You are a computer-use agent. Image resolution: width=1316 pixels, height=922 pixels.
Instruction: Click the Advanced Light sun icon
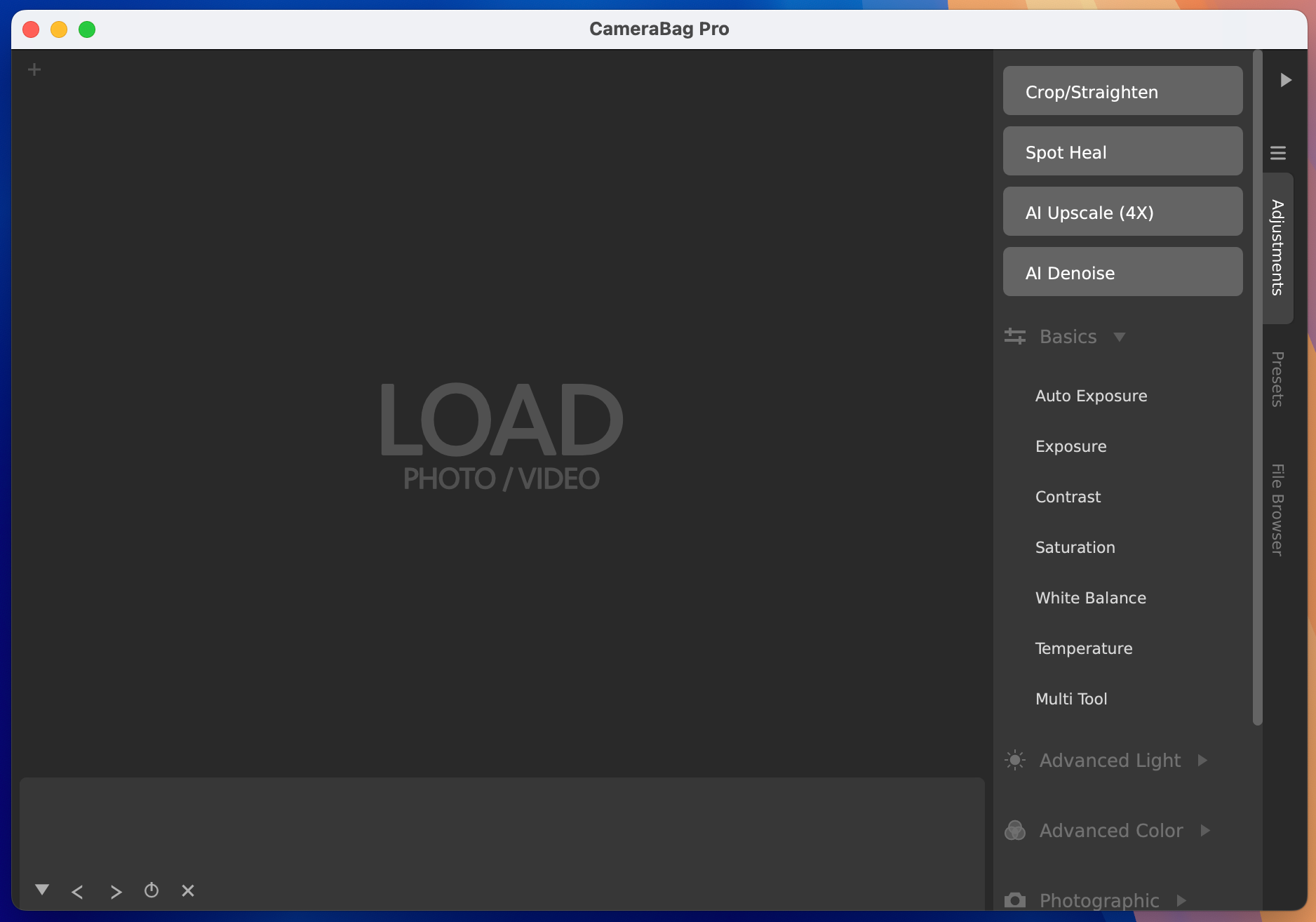[1015, 760]
